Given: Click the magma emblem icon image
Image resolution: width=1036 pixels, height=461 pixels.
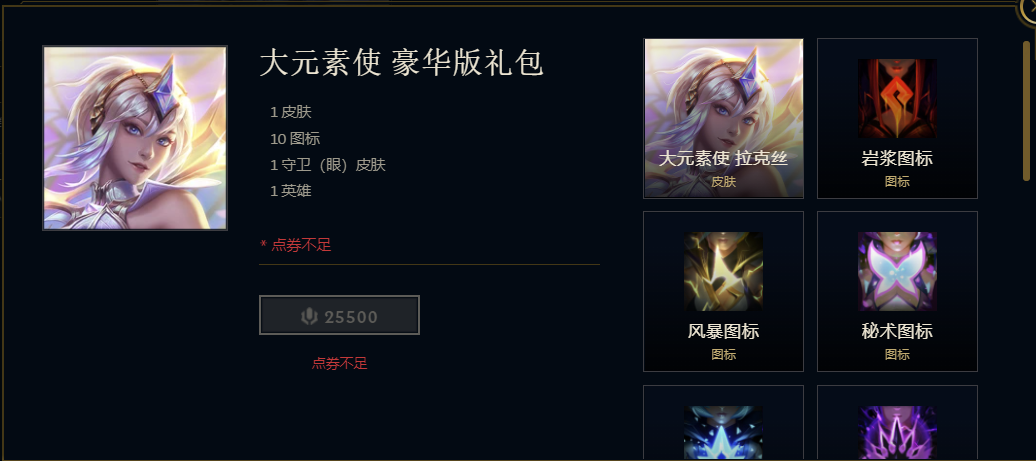Looking at the screenshot, I should (x=897, y=98).
